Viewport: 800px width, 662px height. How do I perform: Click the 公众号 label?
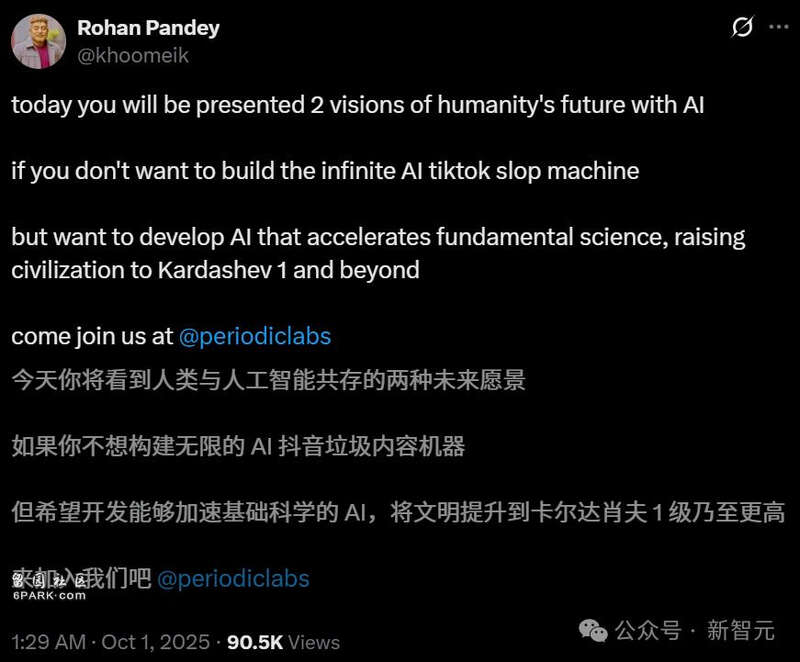tap(648, 630)
